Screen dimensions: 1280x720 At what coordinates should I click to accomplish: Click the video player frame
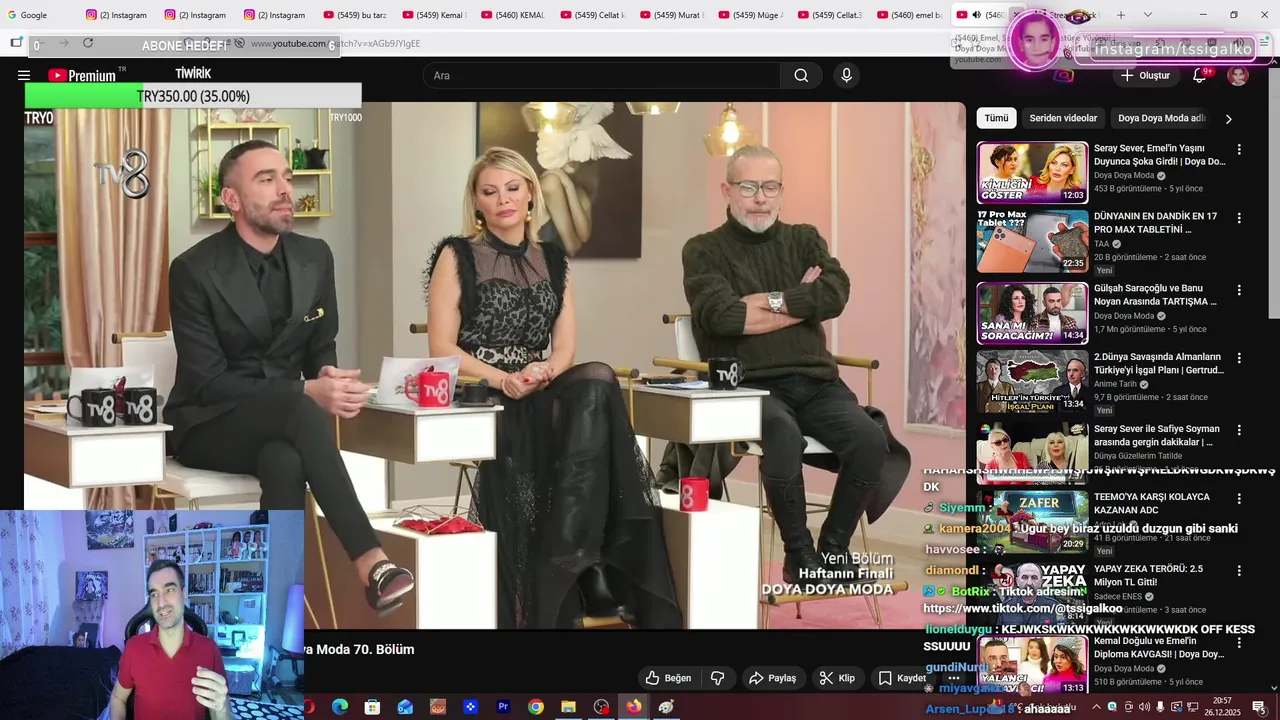point(495,365)
